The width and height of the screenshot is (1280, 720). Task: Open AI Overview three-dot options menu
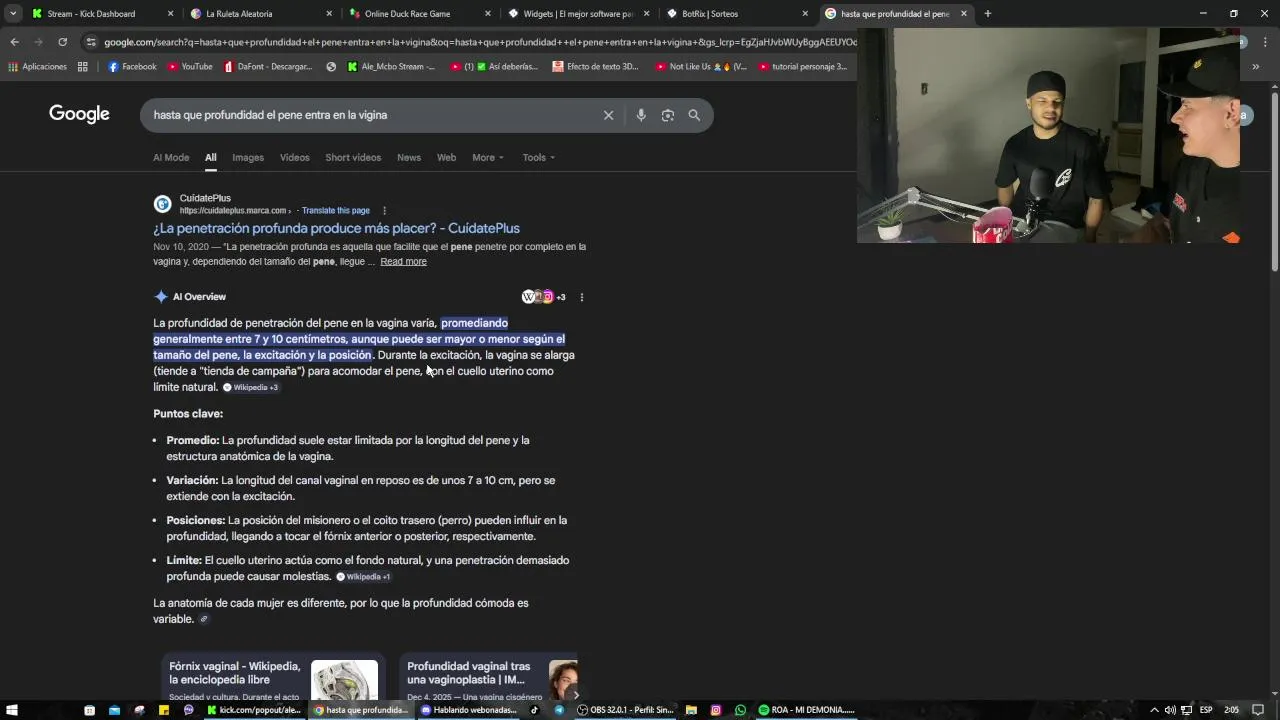[x=582, y=297]
